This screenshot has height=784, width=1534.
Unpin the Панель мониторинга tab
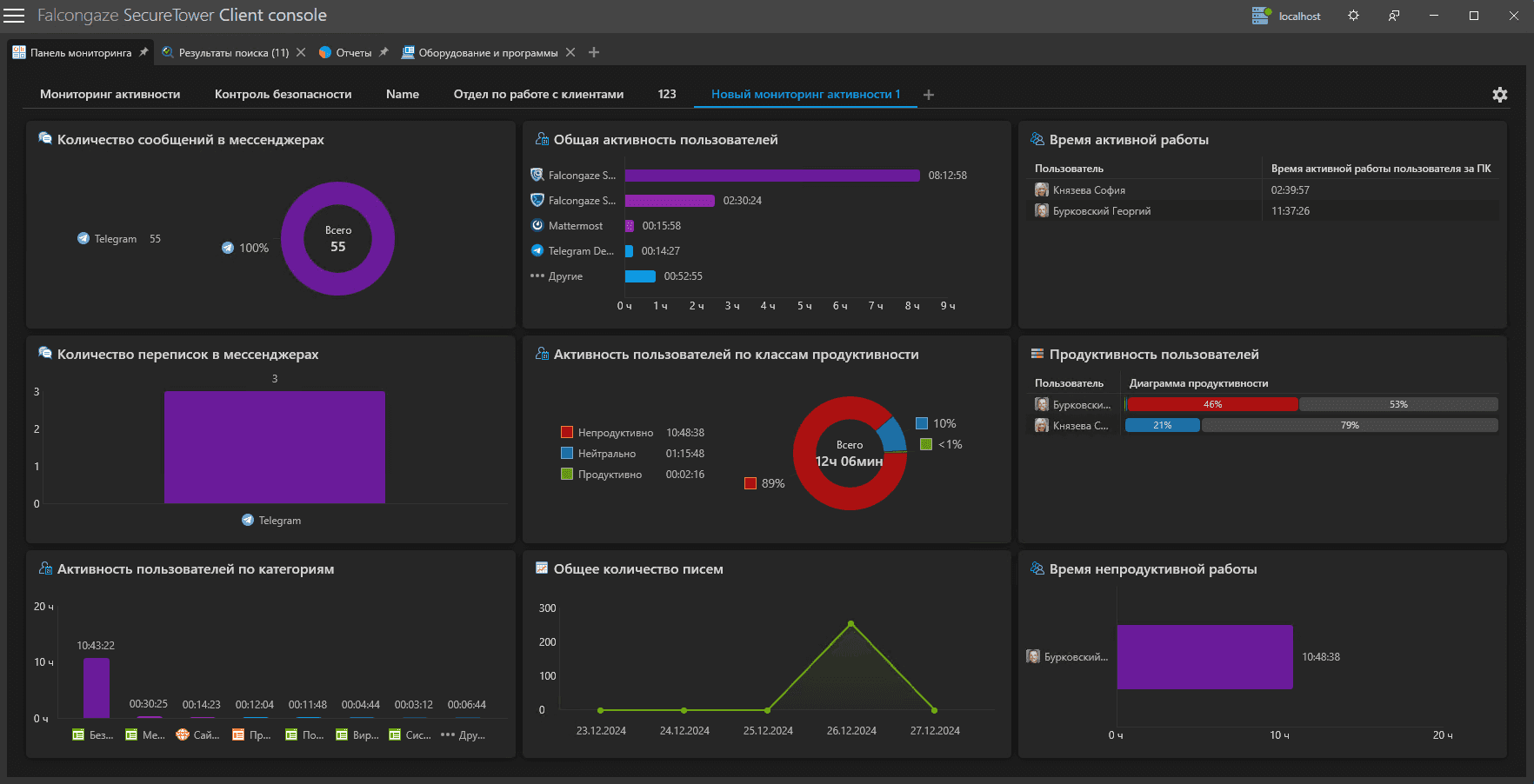pos(144,52)
